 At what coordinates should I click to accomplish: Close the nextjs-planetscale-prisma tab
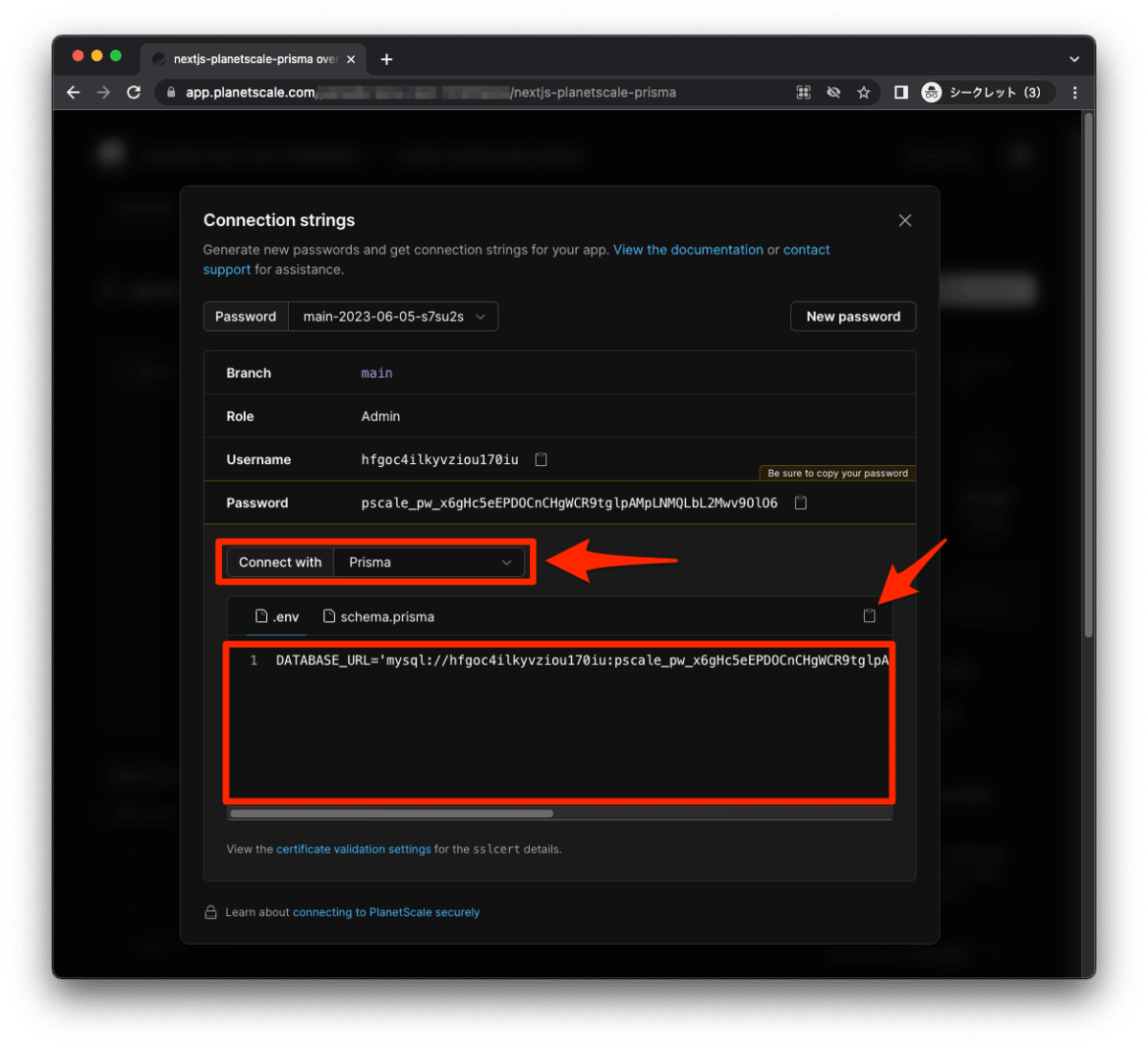tap(351, 59)
